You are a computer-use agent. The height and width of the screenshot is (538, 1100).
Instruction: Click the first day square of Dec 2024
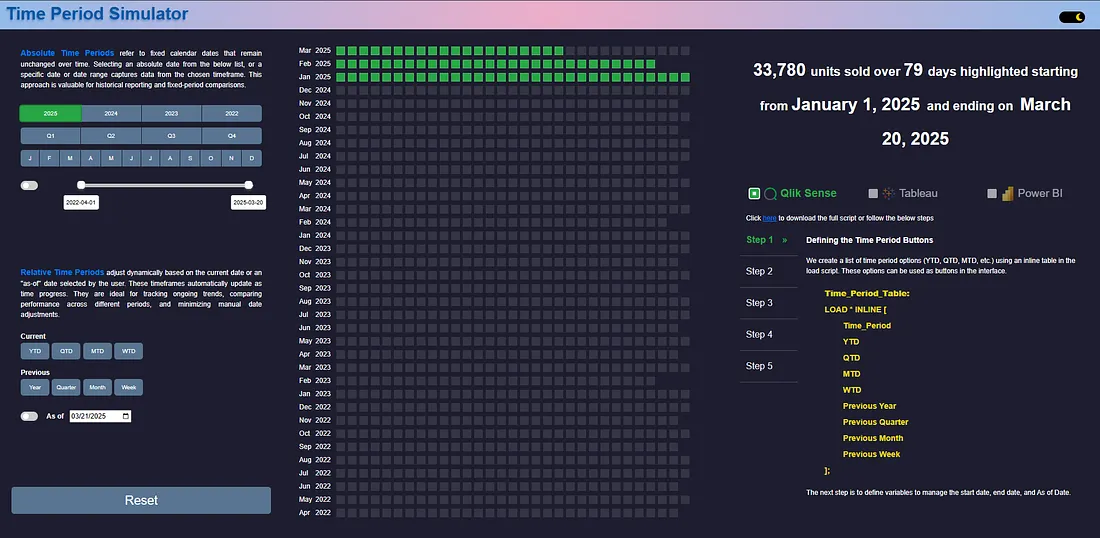click(x=341, y=90)
